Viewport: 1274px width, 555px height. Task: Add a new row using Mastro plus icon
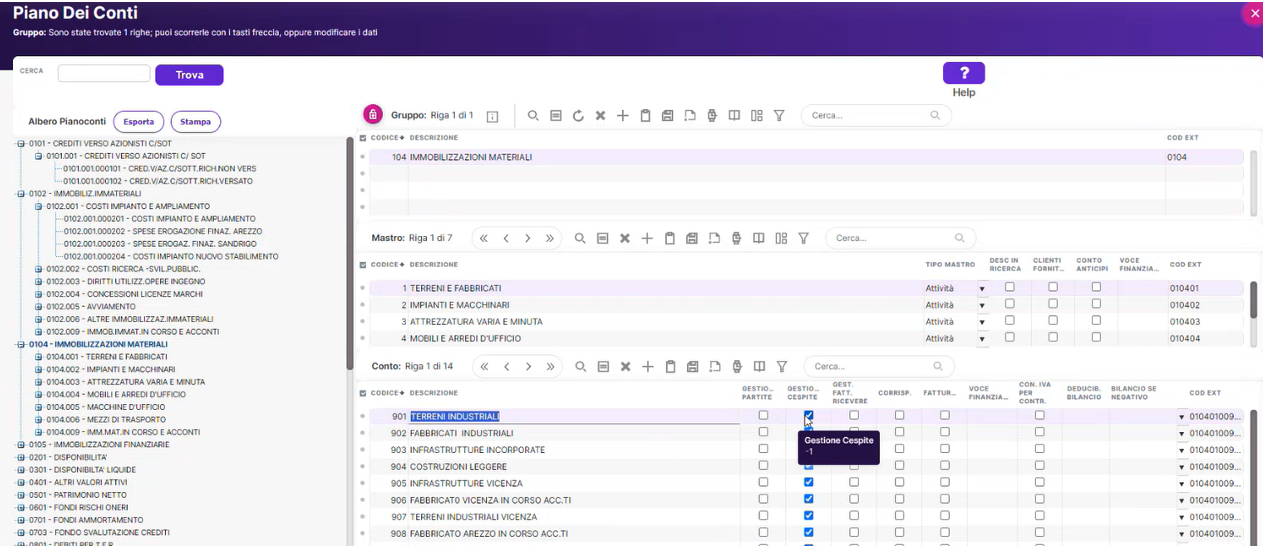click(x=647, y=238)
